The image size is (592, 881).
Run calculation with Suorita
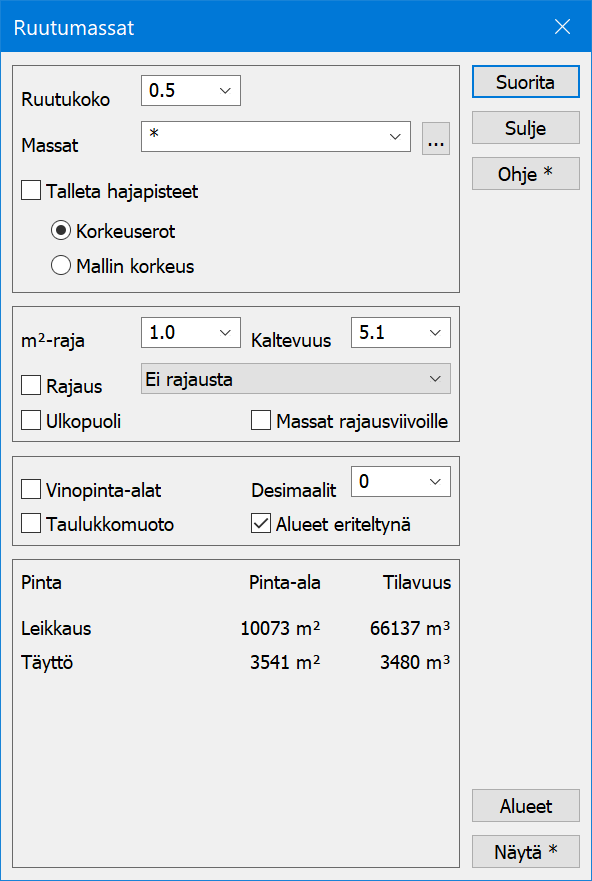(525, 81)
